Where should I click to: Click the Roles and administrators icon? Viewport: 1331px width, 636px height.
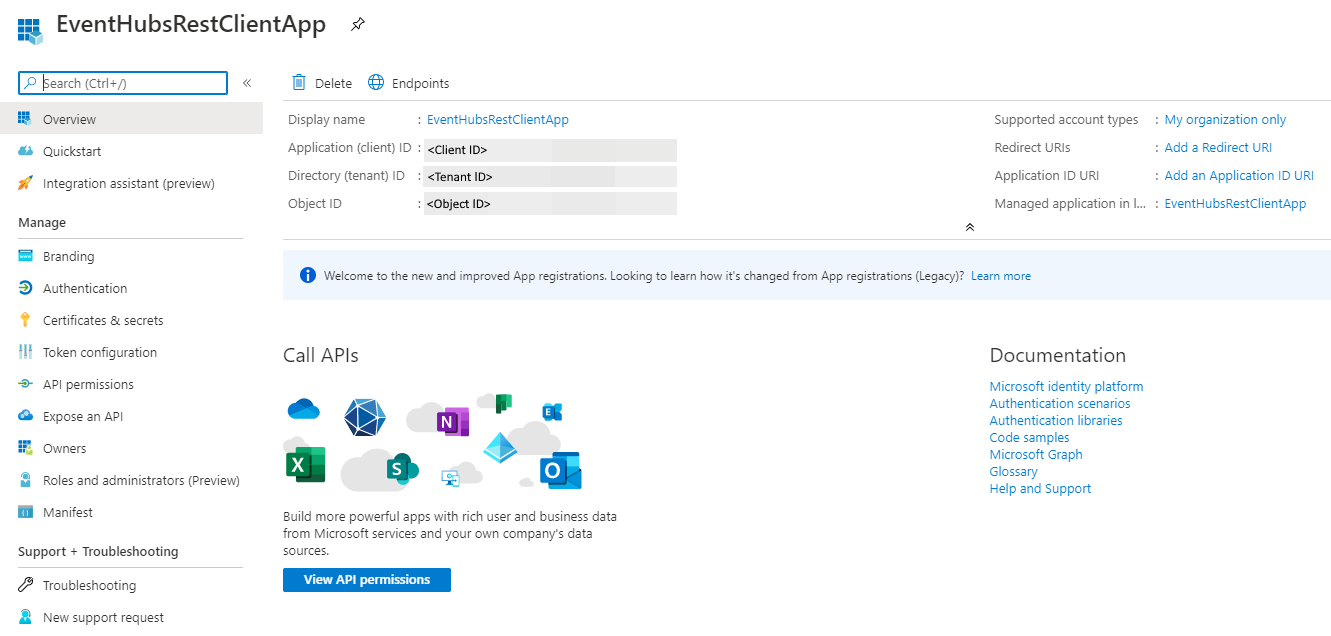click(25, 480)
